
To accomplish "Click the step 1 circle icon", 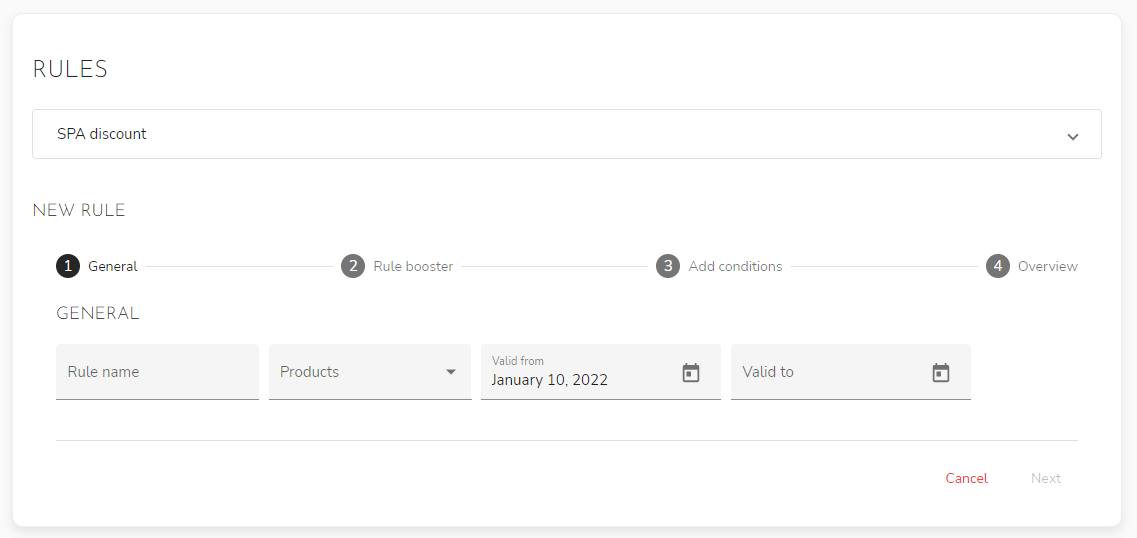I will [68, 266].
